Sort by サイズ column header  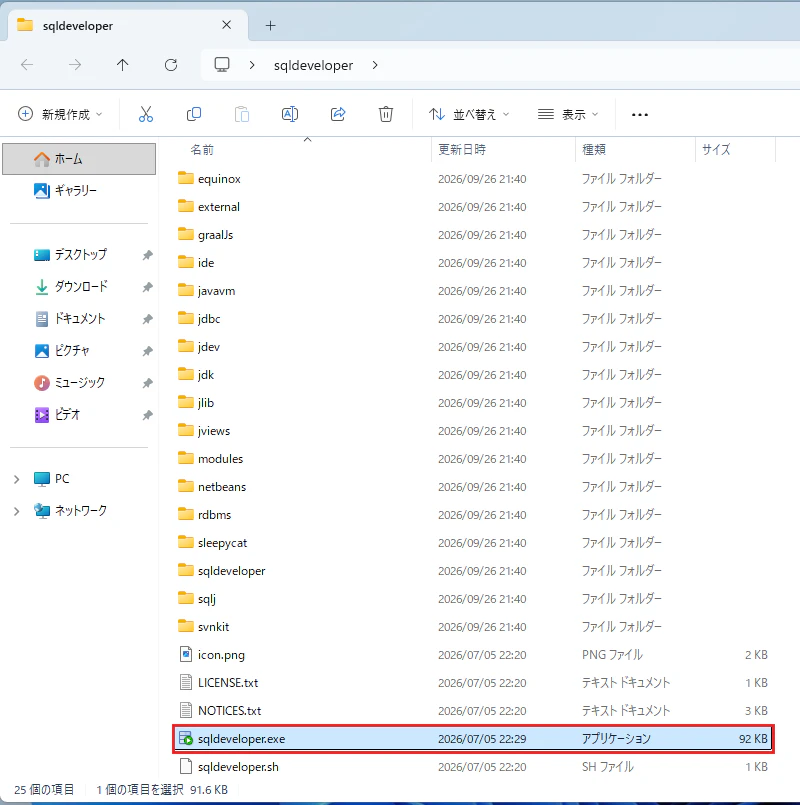point(716,149)
